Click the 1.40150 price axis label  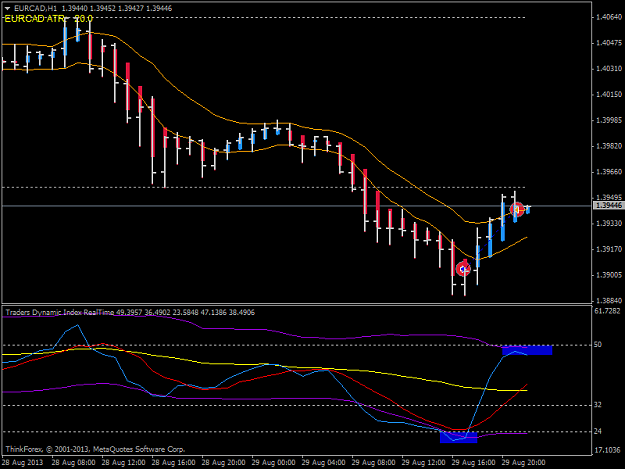609,94
